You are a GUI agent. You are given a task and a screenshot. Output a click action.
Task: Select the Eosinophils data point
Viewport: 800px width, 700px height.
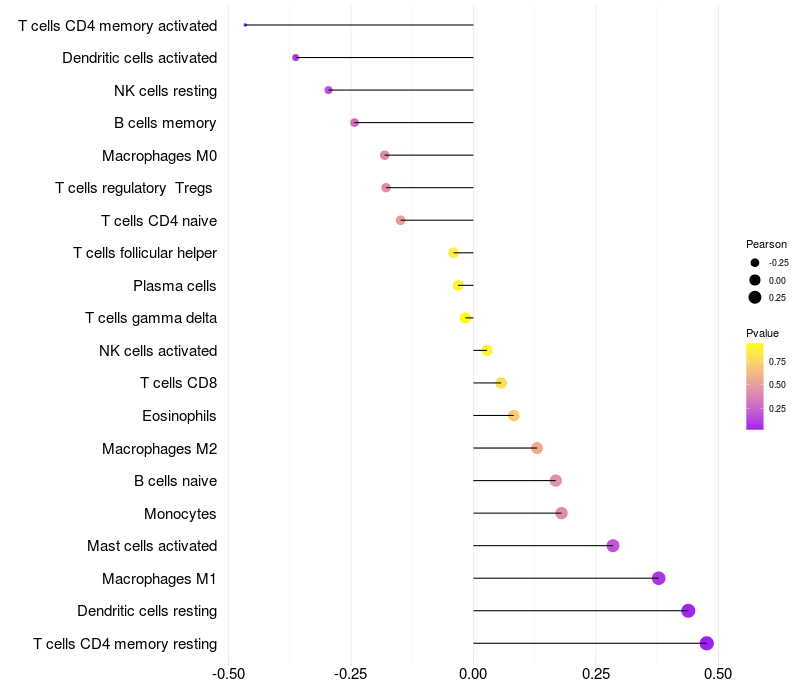514,415
